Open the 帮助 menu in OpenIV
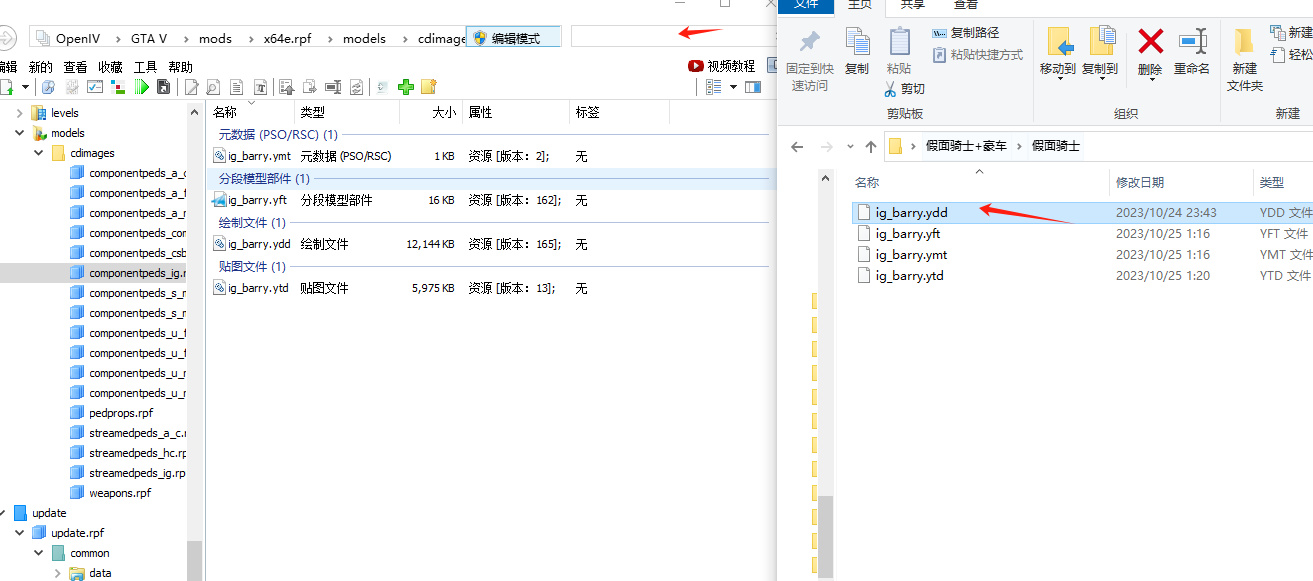This screenshot has height=581, width=1313. [x=181, y=67]
